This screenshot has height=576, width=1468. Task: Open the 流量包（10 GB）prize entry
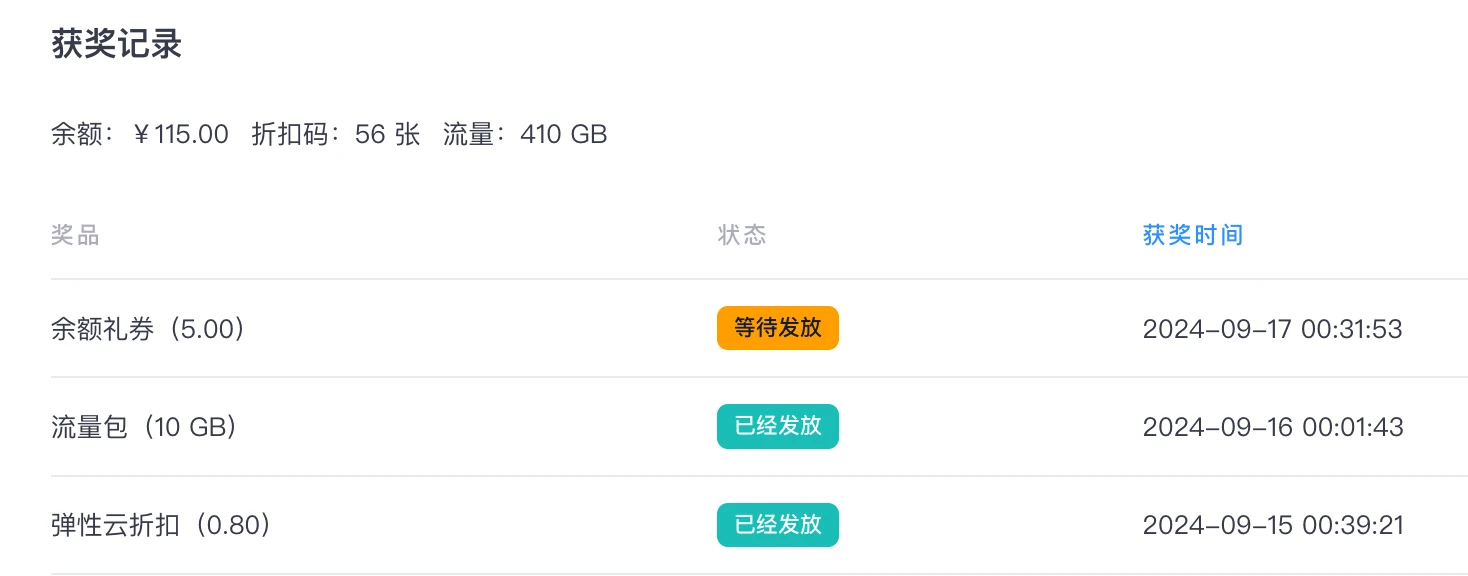pyautogui.click(x=144, y=427)
